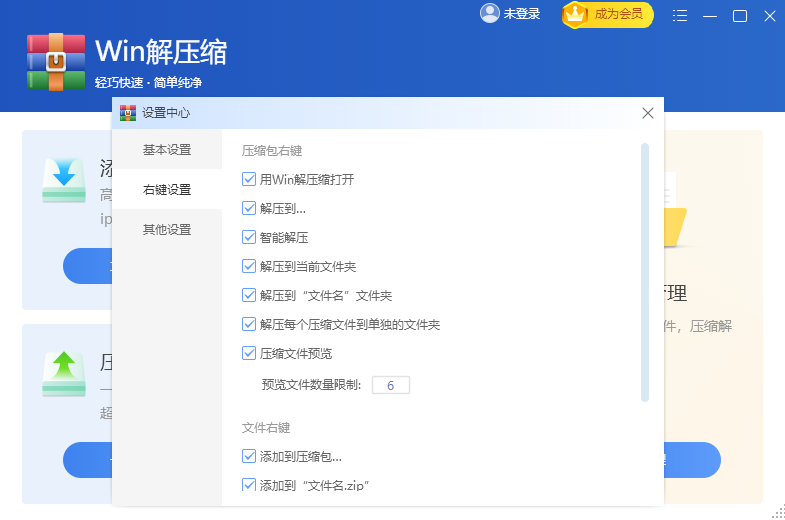The height and width of the screenshot is (520, 785).
Task: Toggle 解压每个压缩文件到单独的文件夹 checkbox
Action: [249, 324]
